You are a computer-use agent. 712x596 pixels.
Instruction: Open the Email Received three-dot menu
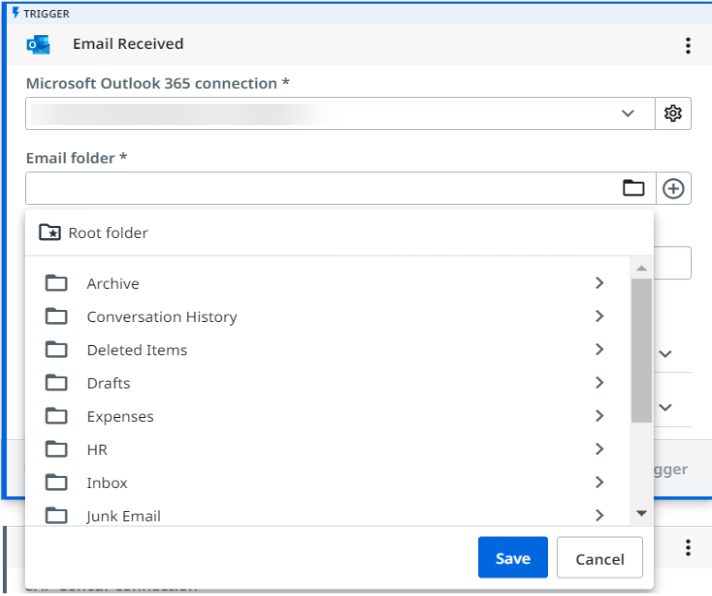coord(687,46)
